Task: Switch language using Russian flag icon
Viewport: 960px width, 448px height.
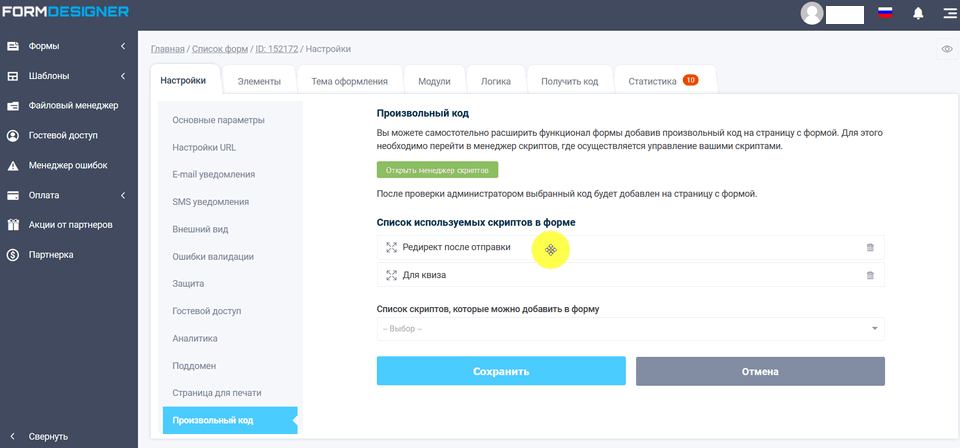Action: [x=884, y=13]
